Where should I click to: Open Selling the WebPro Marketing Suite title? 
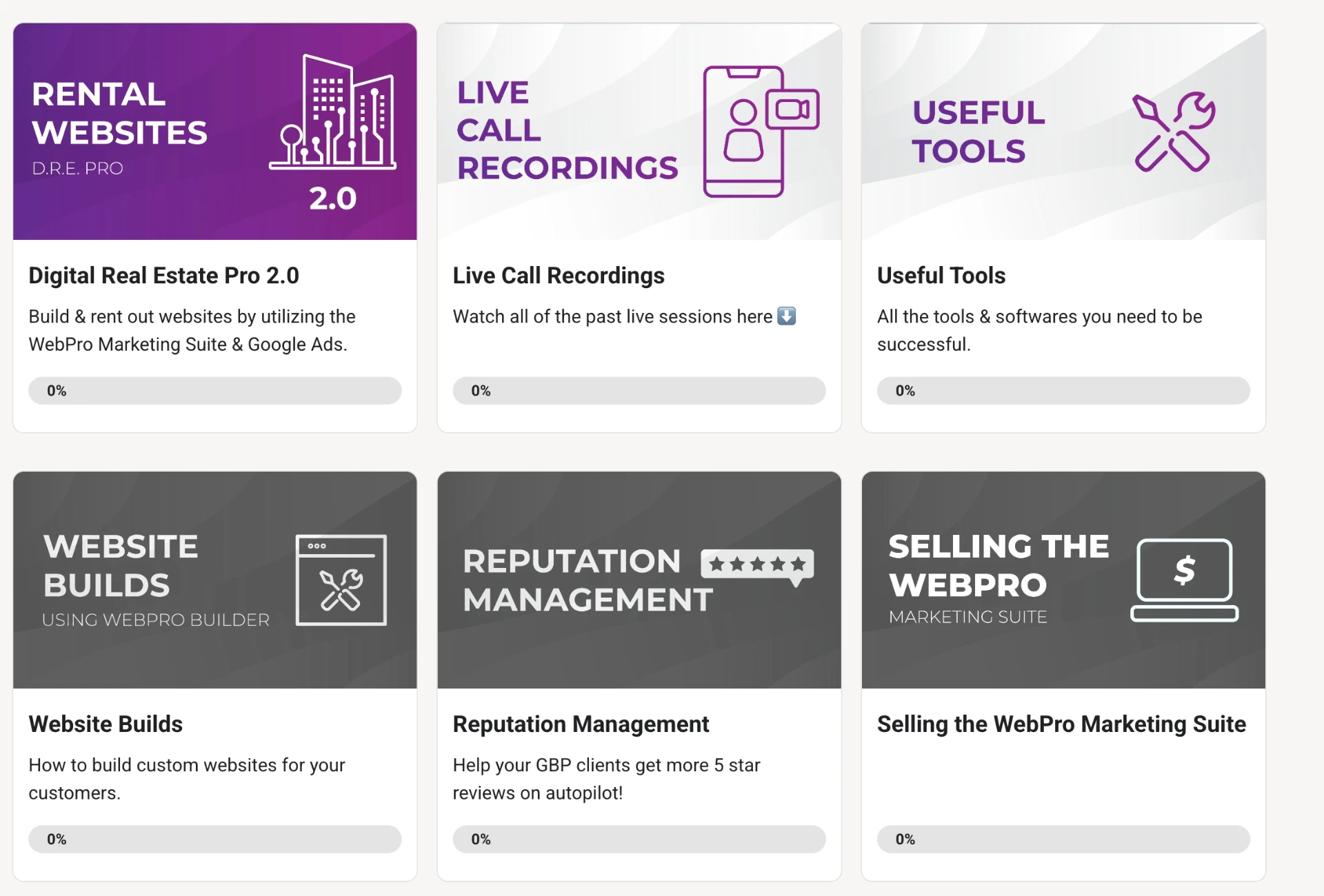(x=1061, y=724)
